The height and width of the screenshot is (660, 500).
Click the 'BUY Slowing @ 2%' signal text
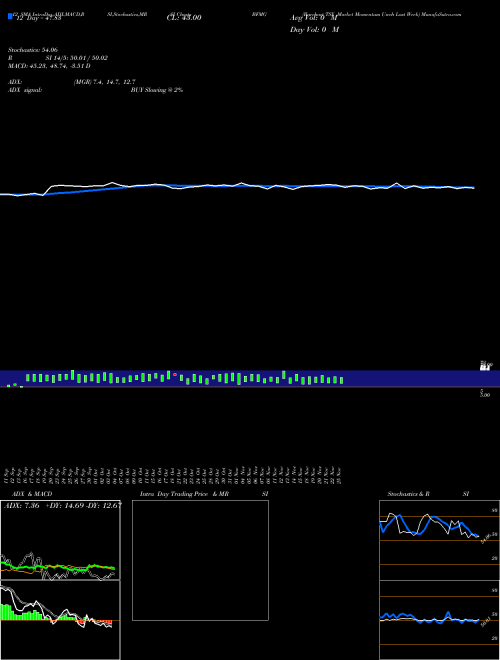[157, 90]
